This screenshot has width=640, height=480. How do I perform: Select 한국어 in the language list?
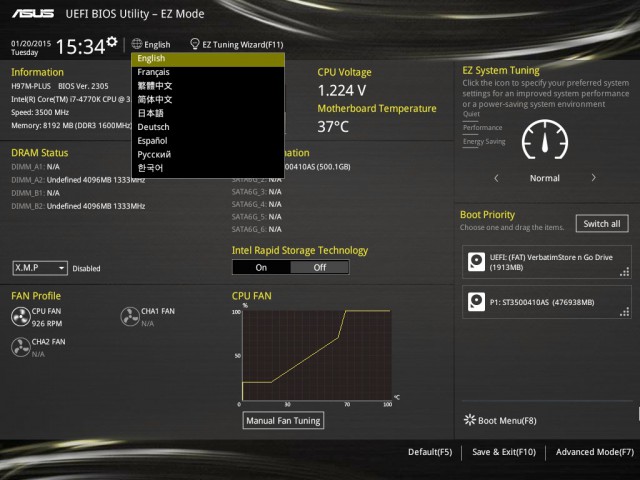(x=208, y=168)
